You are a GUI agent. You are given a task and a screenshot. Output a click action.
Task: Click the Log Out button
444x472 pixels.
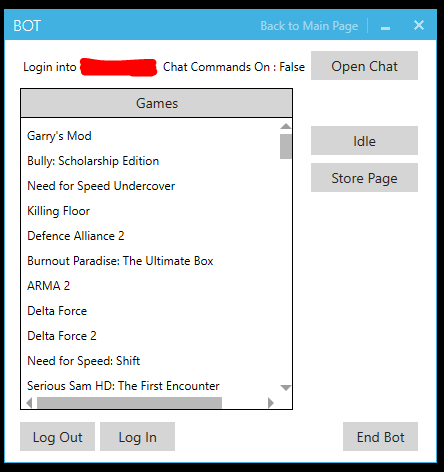(57, 437)
